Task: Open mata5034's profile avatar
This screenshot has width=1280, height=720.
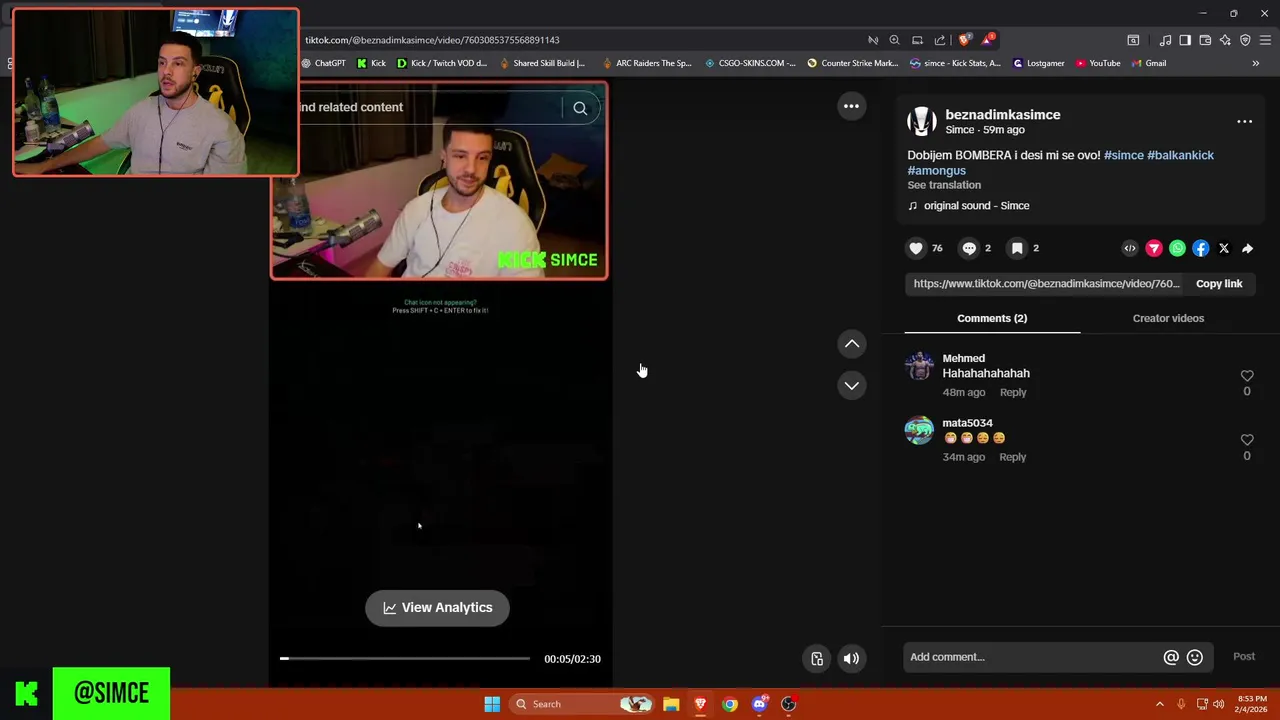Action: tap(919, 430)
